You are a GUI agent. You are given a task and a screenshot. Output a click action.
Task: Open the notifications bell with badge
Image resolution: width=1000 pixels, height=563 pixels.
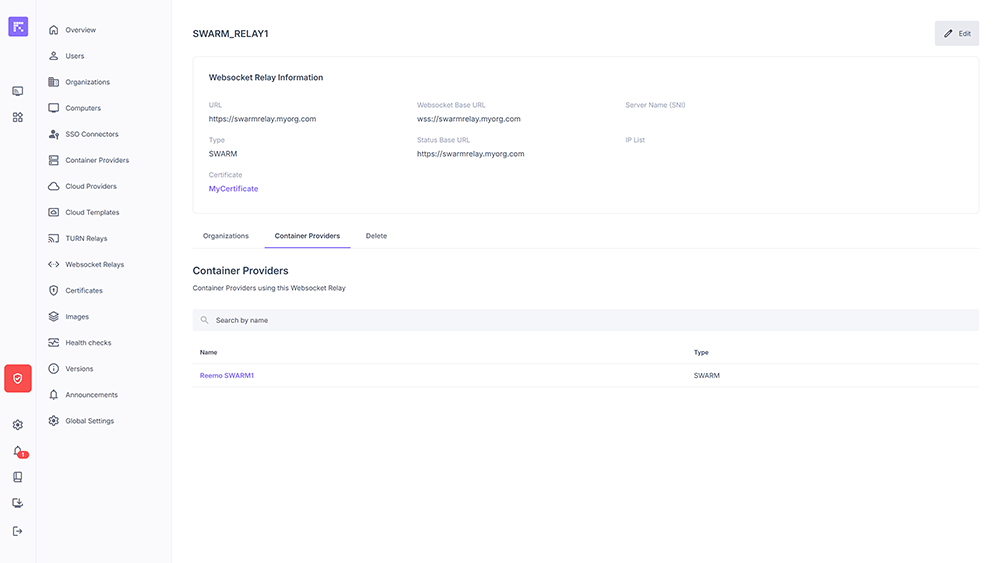(18, 451)
